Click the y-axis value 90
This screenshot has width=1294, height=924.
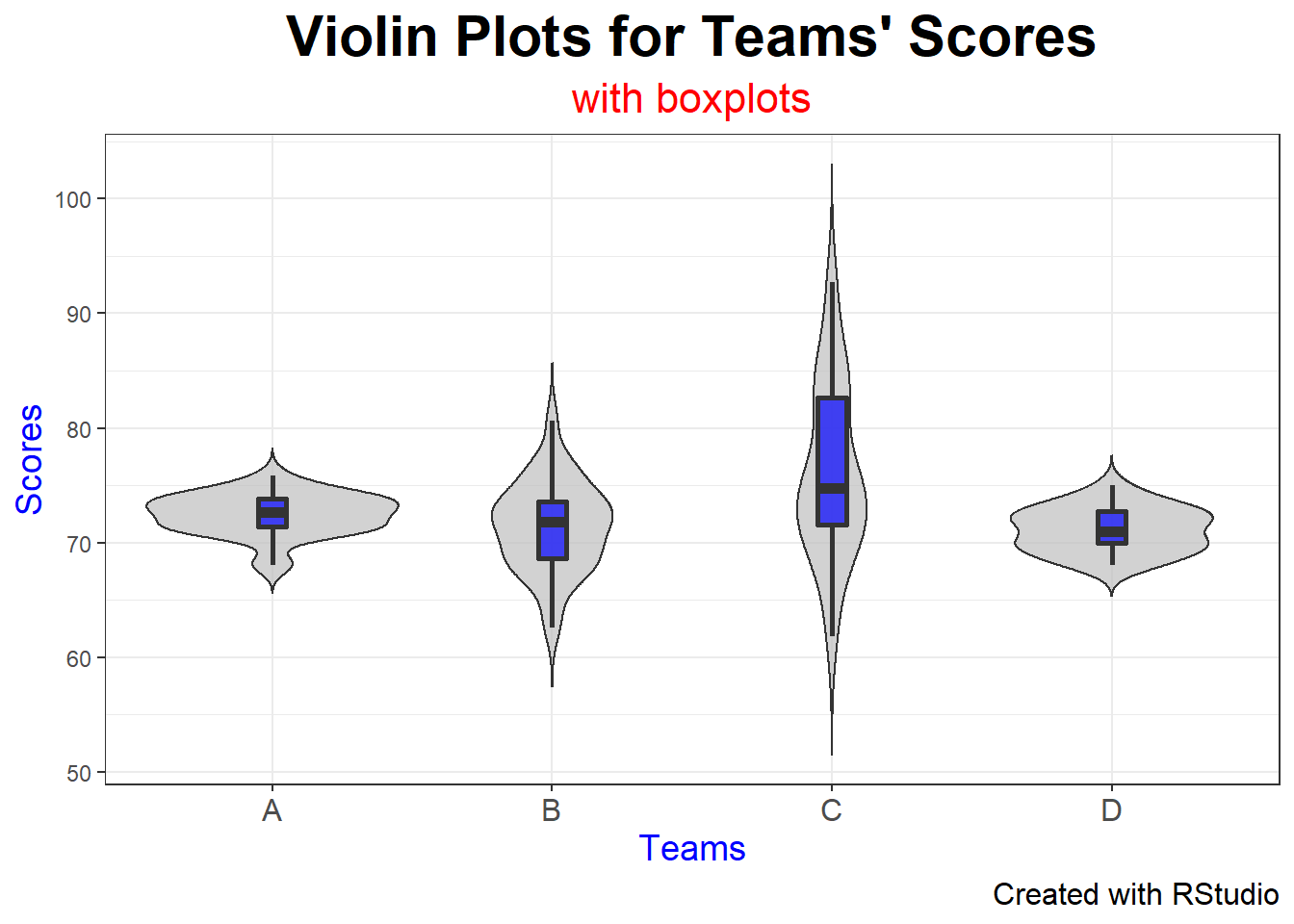(79, 315)
